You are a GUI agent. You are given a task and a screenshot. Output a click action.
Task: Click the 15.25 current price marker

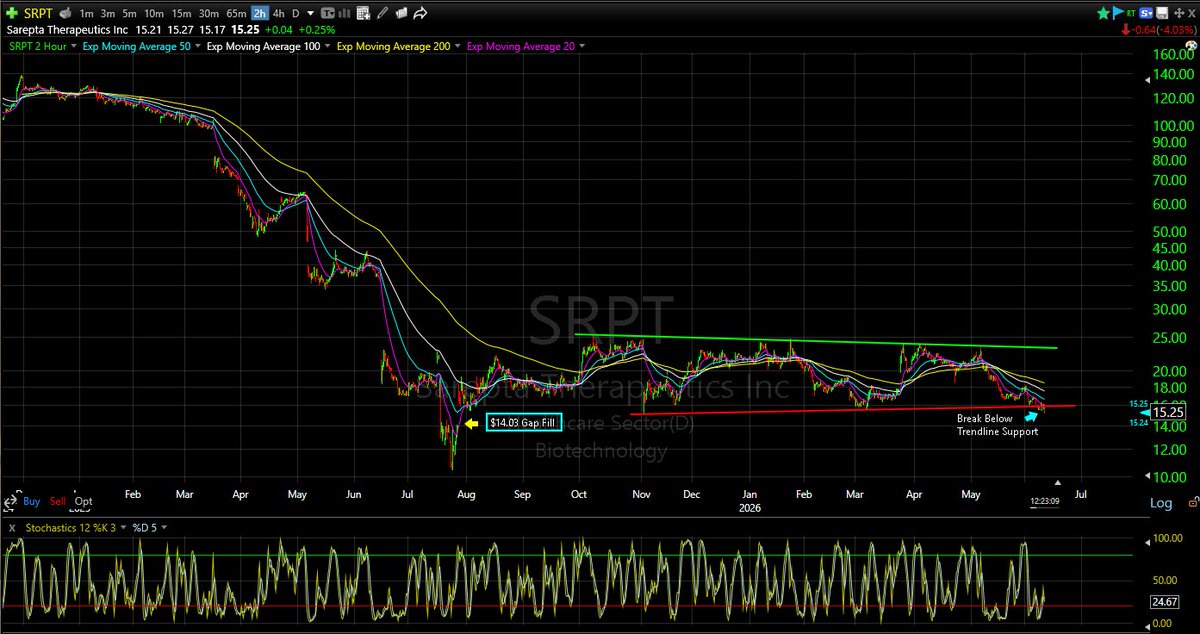[1166, 411]
